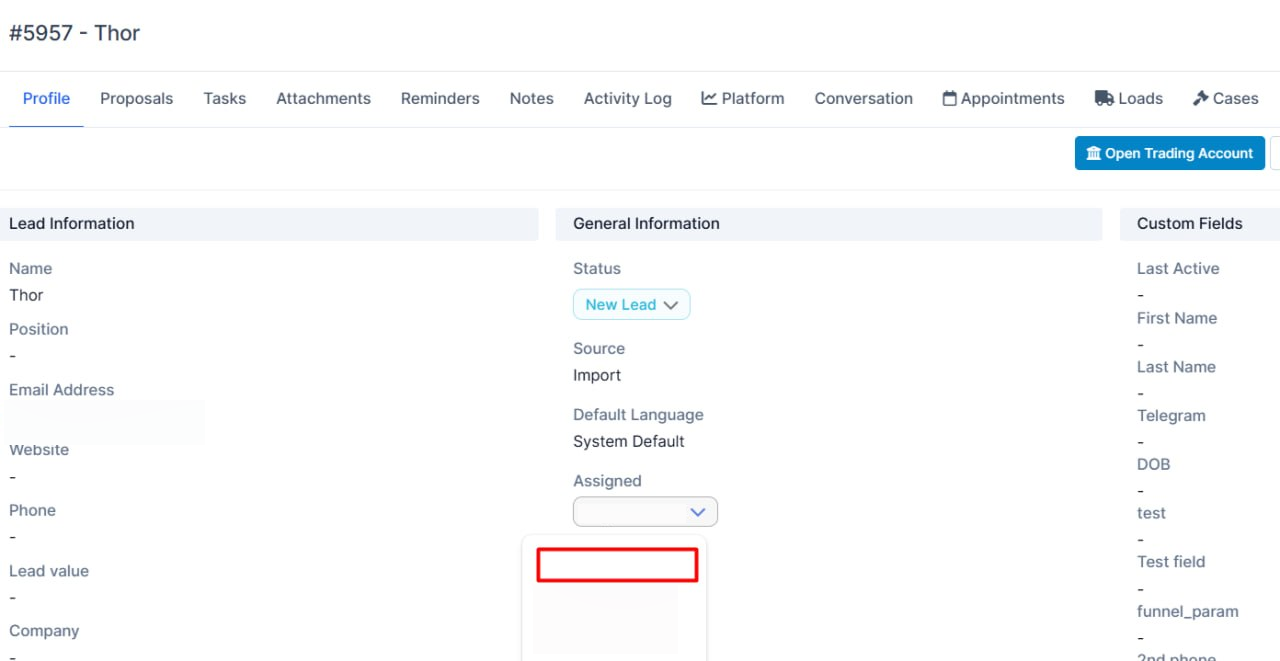
Task: Select the first option in Assigned list
Action: coord(616,565)
